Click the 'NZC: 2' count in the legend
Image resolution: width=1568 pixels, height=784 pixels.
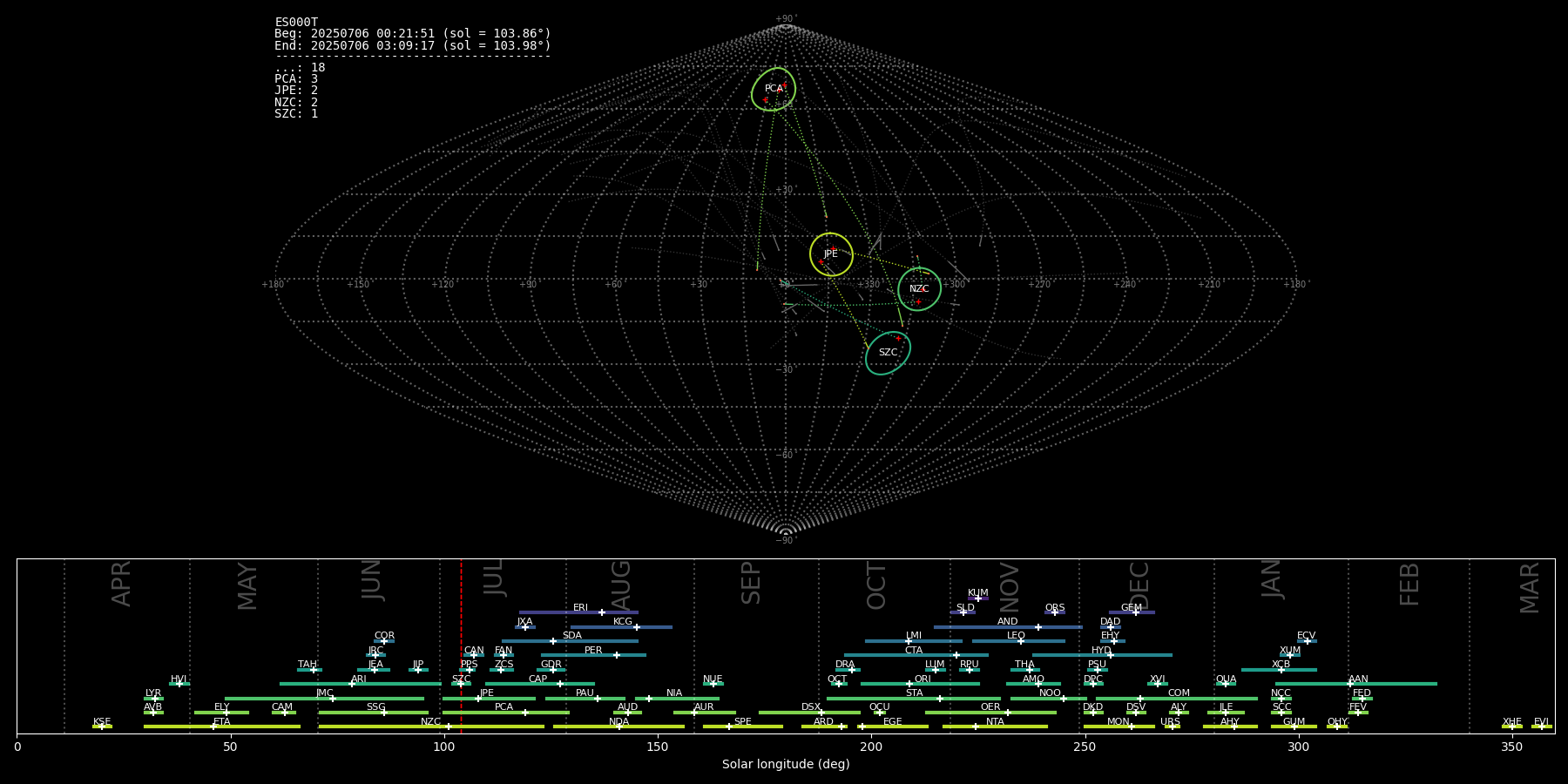tap(296, 102)
